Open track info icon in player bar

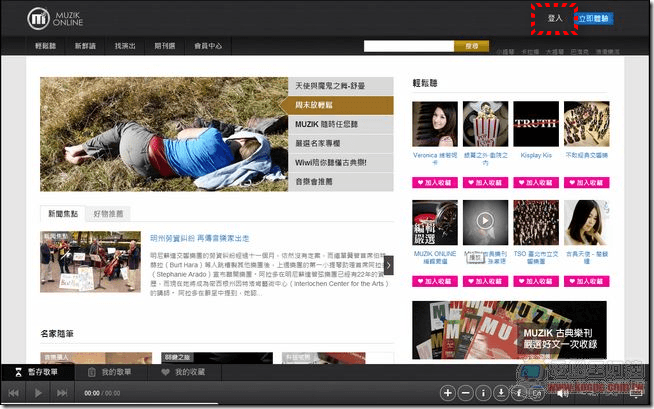coord(483,393)
